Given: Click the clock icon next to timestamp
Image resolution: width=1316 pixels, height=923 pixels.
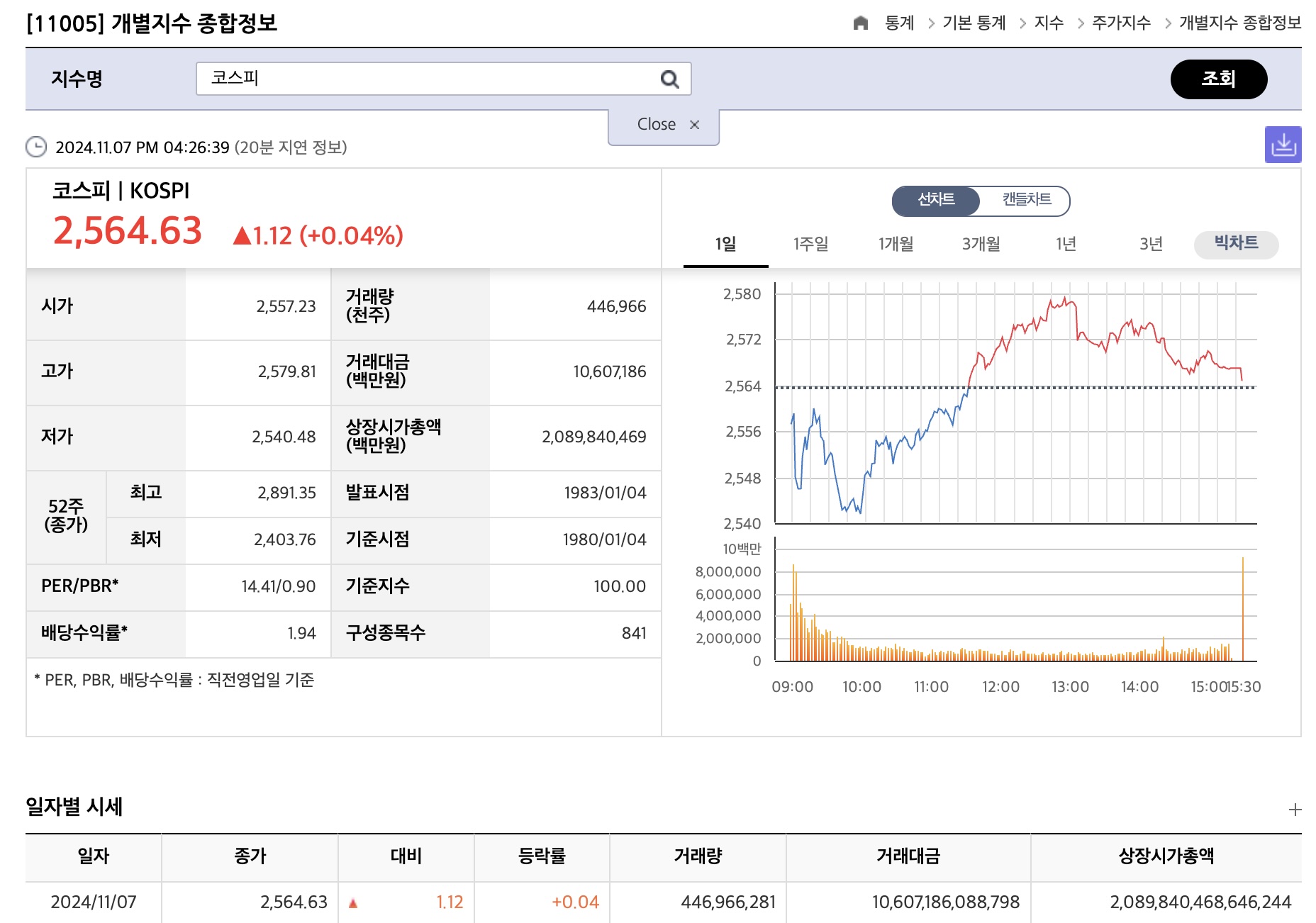Looking at the screenshot, I should (x=36, y=147).
